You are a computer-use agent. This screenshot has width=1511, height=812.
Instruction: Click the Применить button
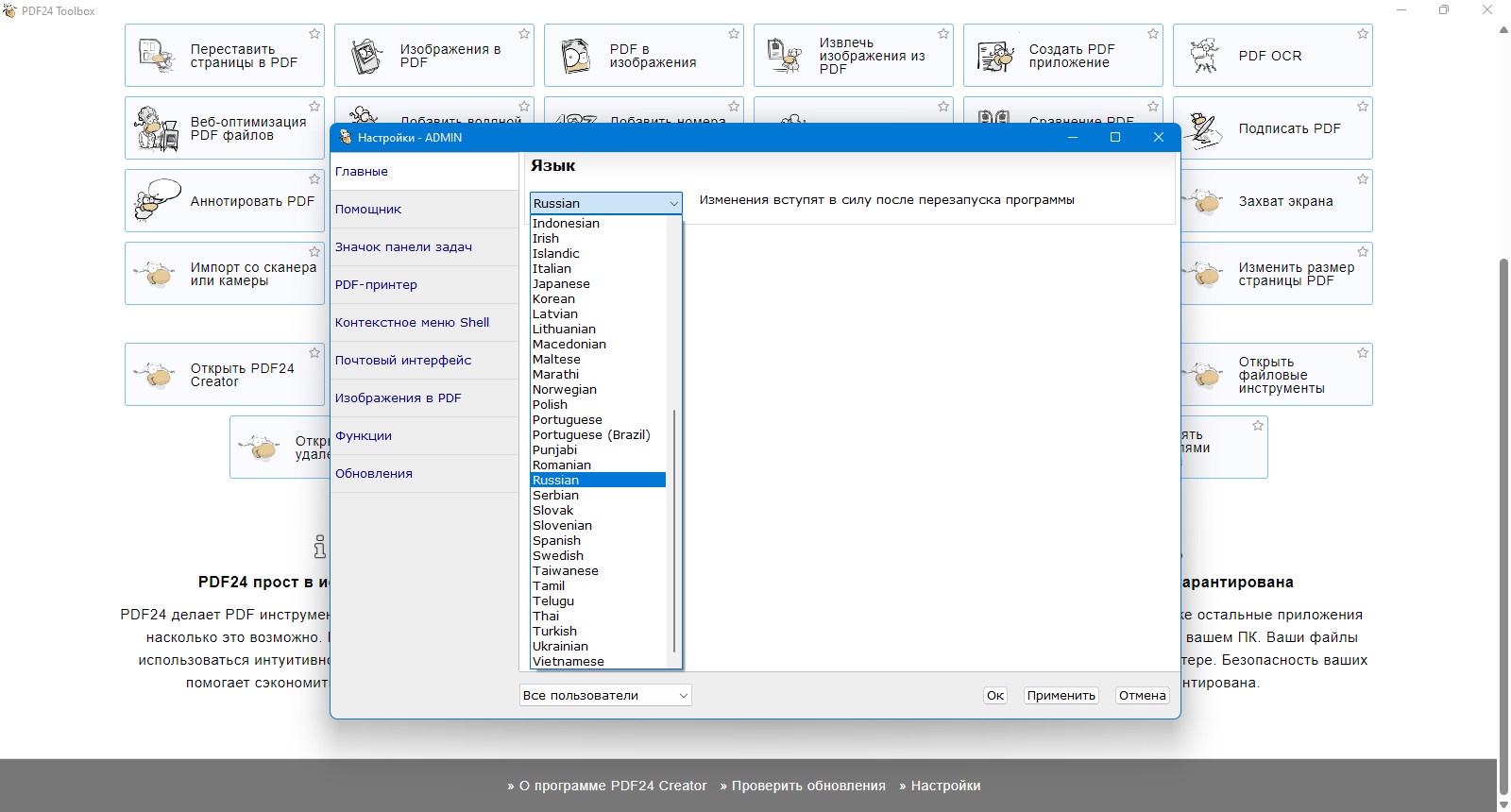click(x=1061, y=695)
